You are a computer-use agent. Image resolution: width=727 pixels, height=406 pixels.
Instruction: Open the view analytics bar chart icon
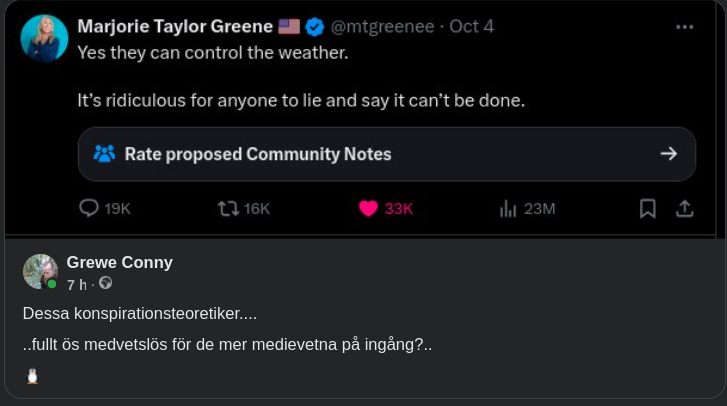pos(508,208)
